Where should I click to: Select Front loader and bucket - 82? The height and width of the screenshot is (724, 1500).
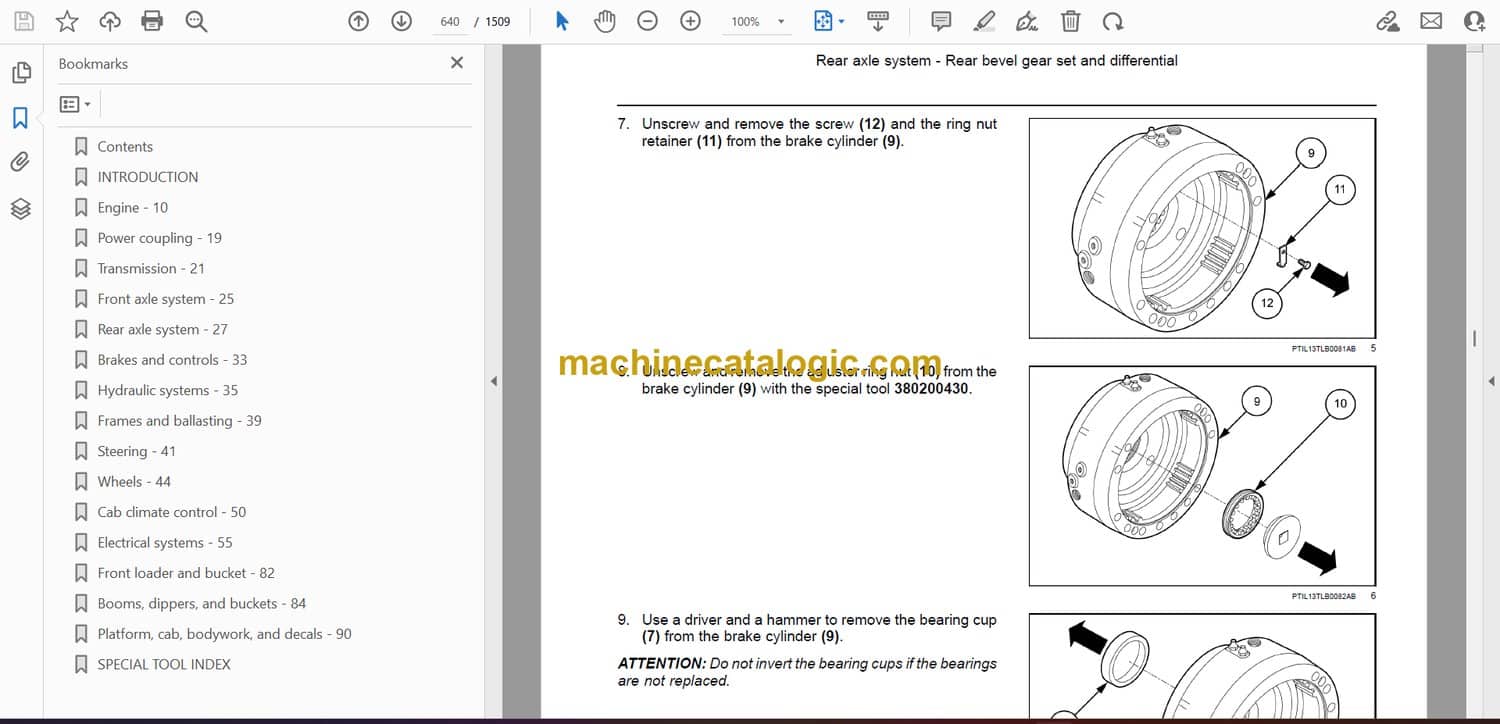pyautogui.click(x=186, y=573)
